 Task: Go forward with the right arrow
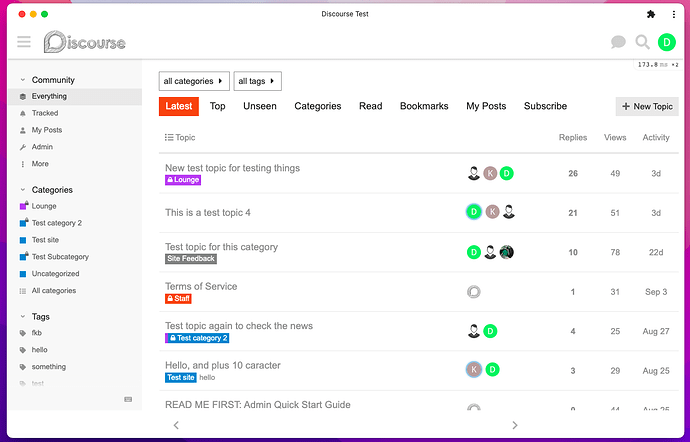(515, 425)
